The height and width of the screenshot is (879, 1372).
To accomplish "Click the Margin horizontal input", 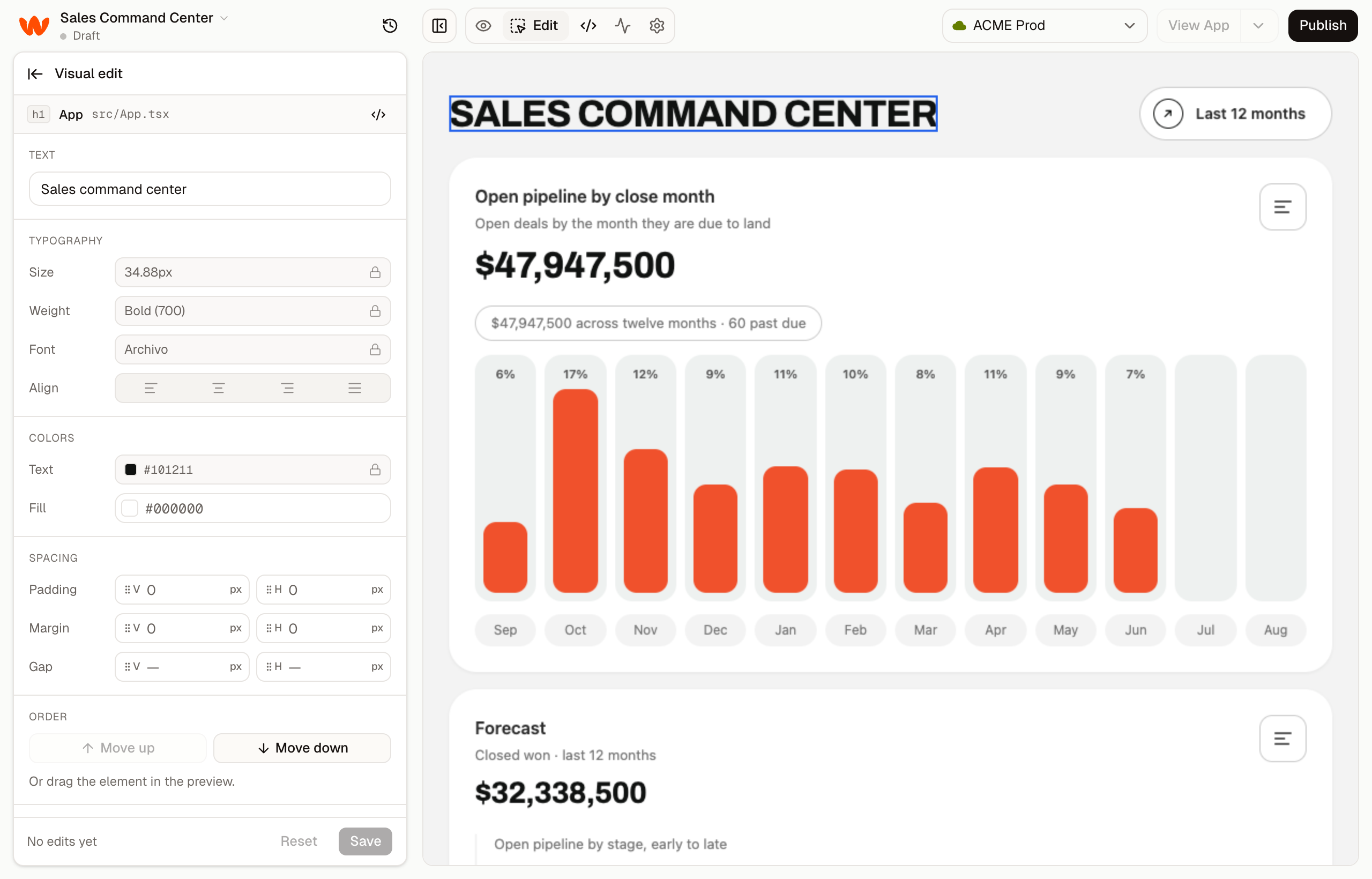I will coord(324,628).
